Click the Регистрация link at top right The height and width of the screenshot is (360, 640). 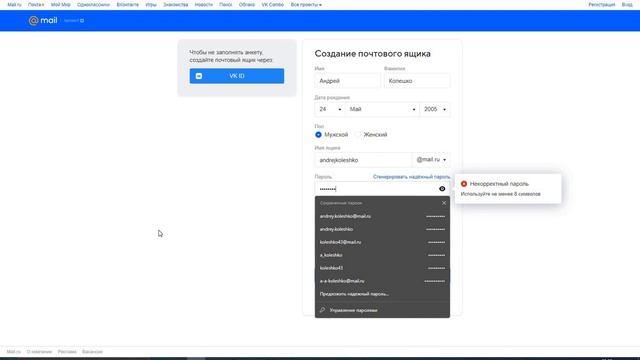pos(602,5)
